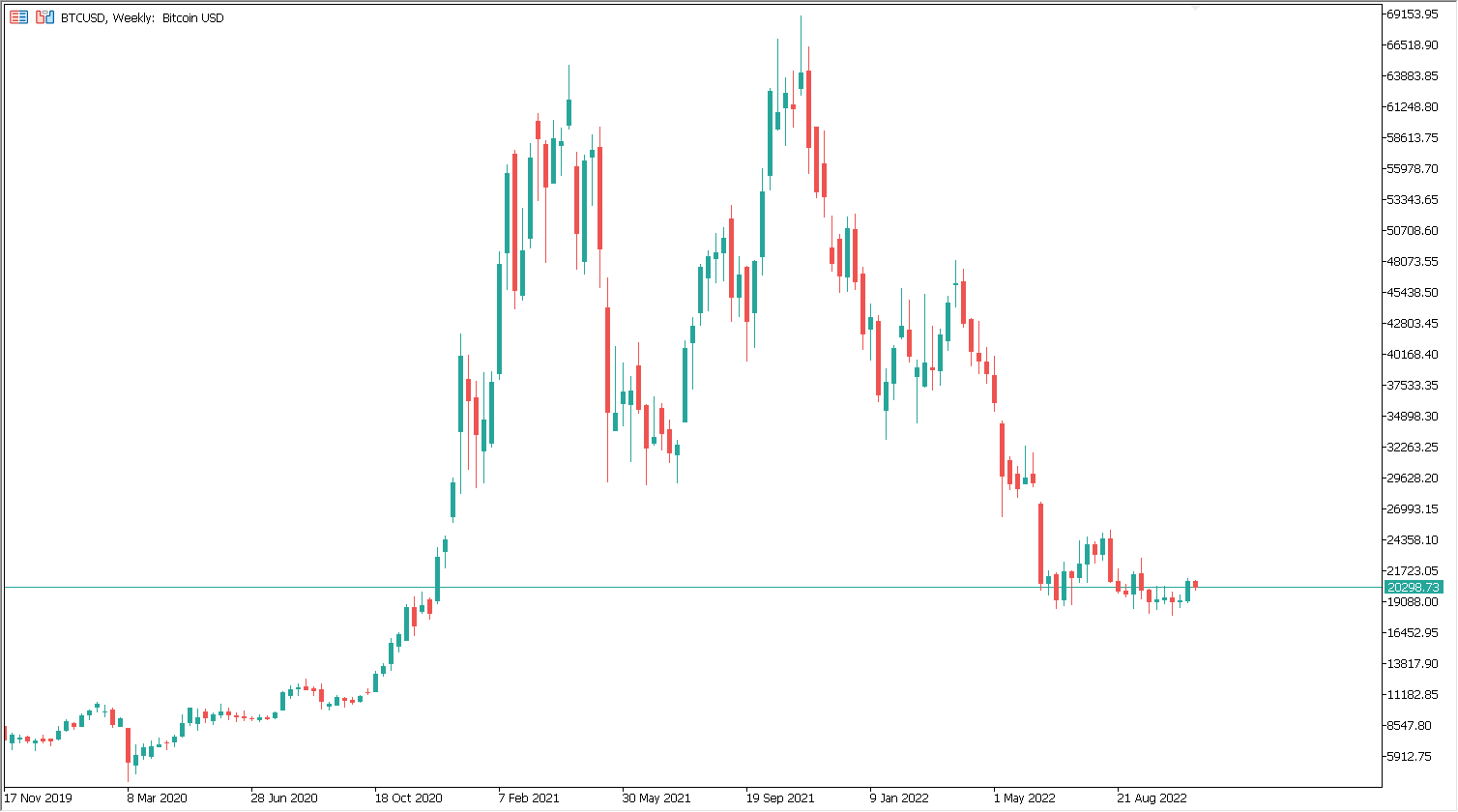This screenshot has height=812, width=1458.
Task: Click the 28 Jun 2020 date label
Action: pos(284,798)
